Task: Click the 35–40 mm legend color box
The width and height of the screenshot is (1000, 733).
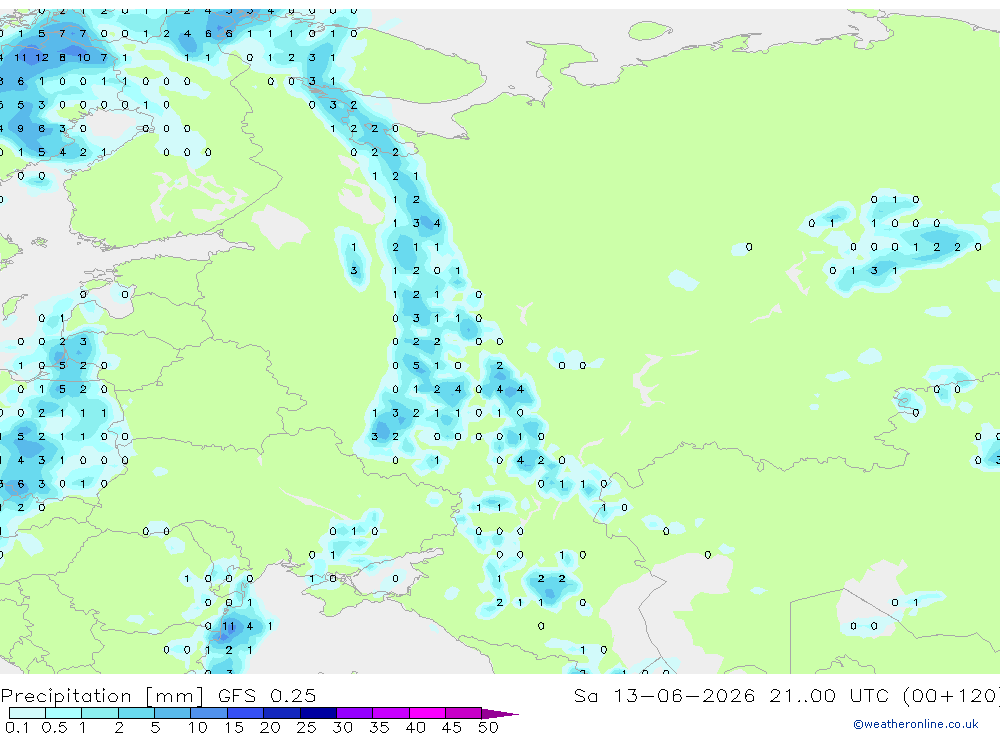Action: tap(391, 713)
